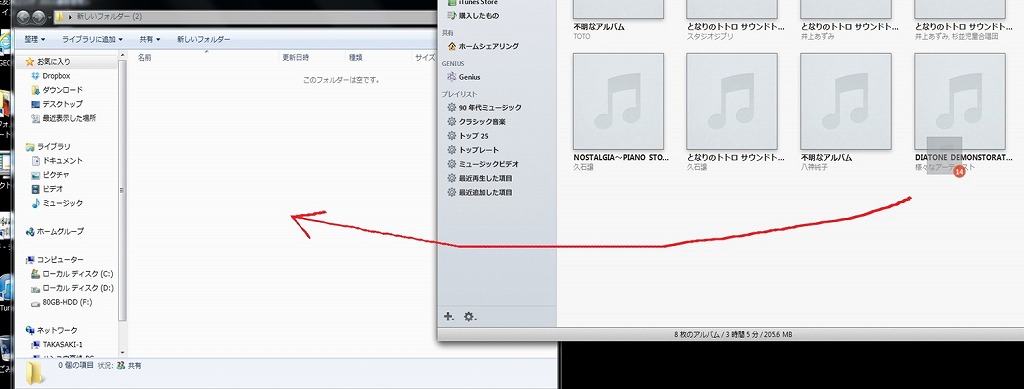This screenshot has height=389, width=1024.
Task: Open the 整理 dropdown menu
Action: (35, 39)
